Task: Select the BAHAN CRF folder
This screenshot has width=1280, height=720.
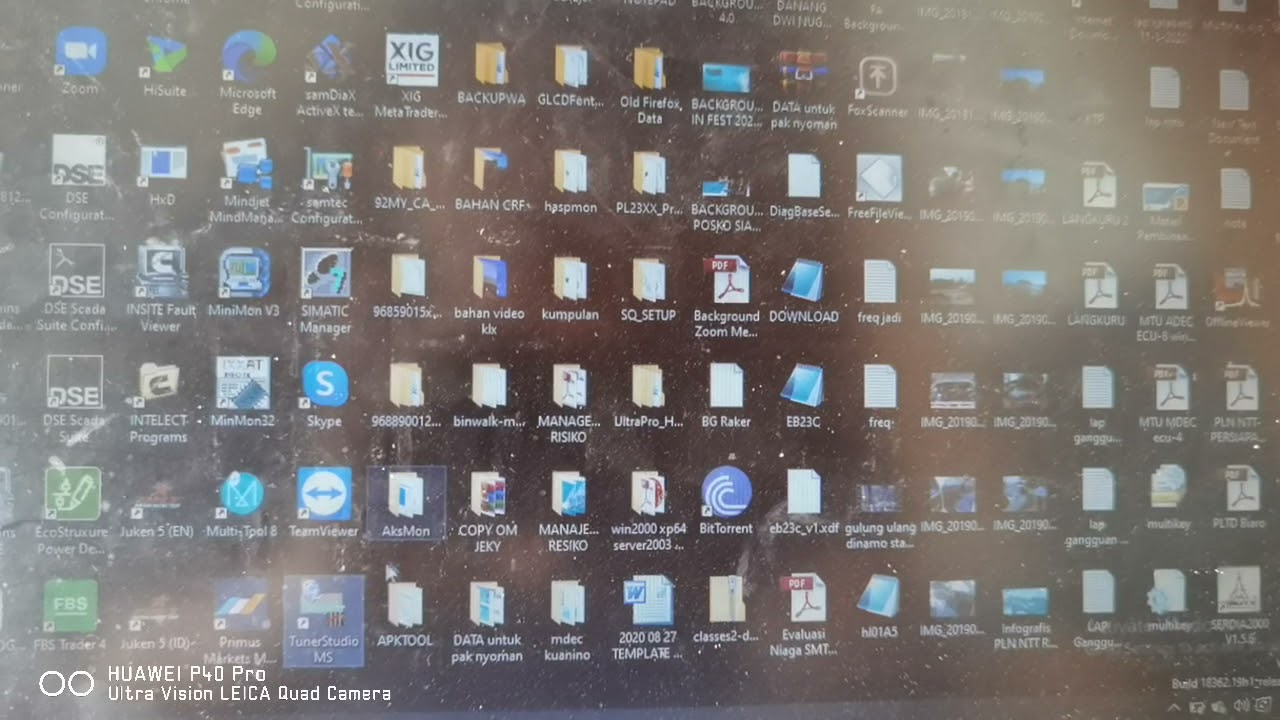Action: (x=491, y=179)
